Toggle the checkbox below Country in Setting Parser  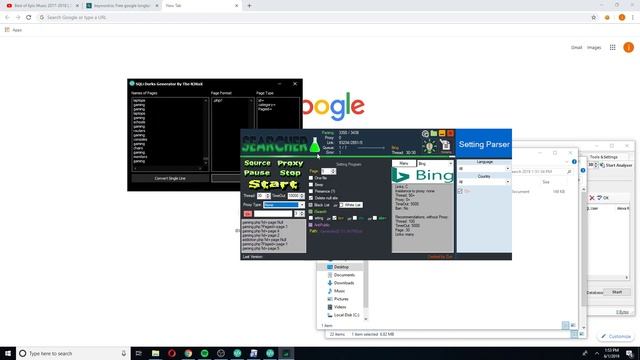[x=460, y=191]
